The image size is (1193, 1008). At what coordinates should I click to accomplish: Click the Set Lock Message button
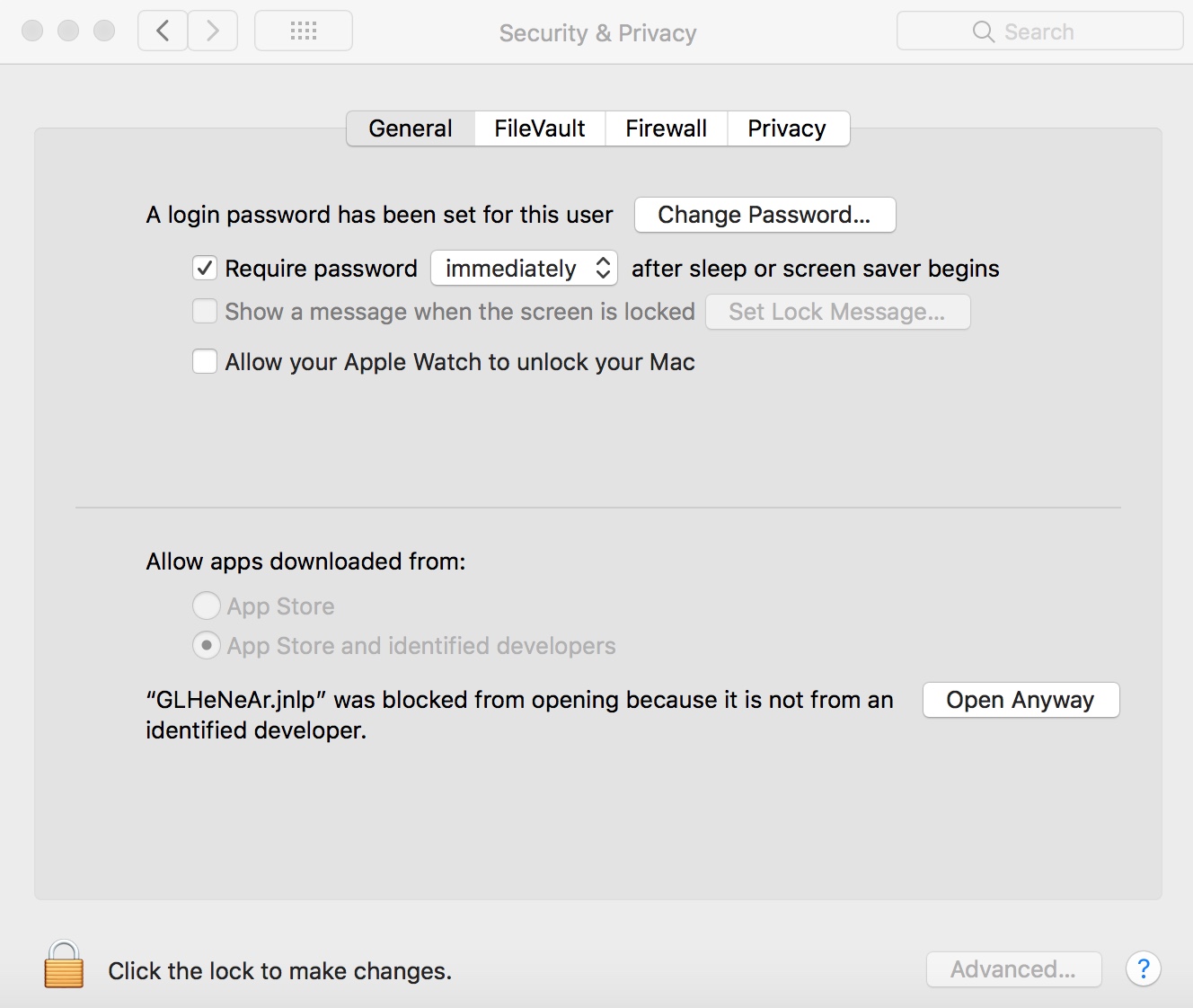coord(837,312)
